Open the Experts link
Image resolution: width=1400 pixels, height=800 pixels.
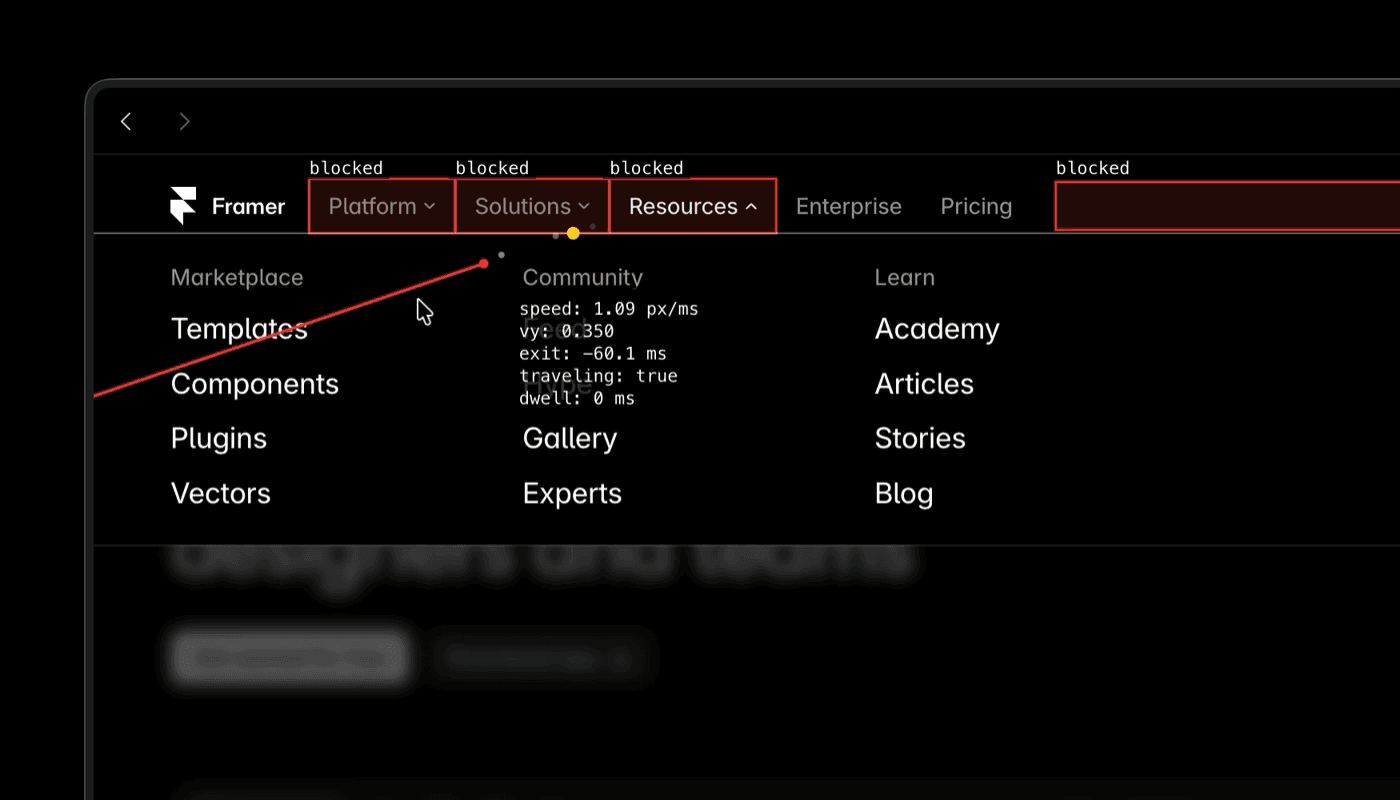[572, 494]
